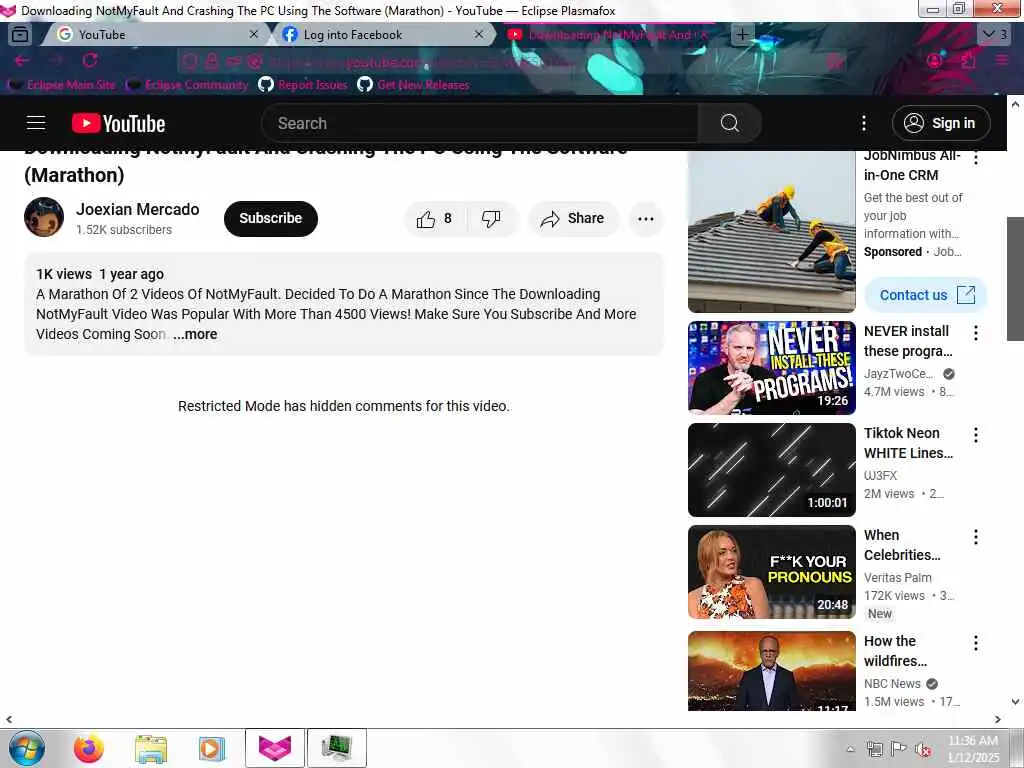The width and height of the screenshot is (1024, 768).
Task: Go forward with browser forward arrow
Action: [56, 61]
